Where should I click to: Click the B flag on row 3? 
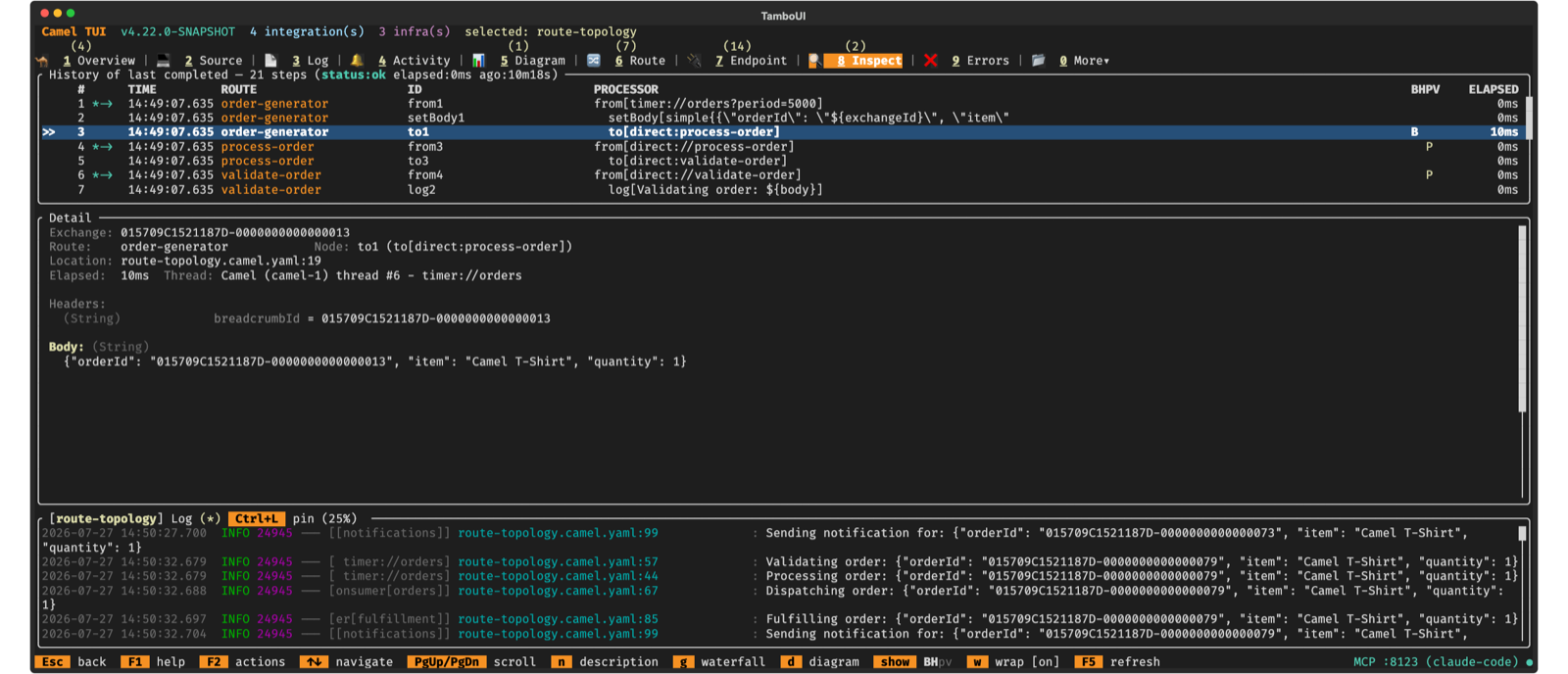tap(1414, 132)
